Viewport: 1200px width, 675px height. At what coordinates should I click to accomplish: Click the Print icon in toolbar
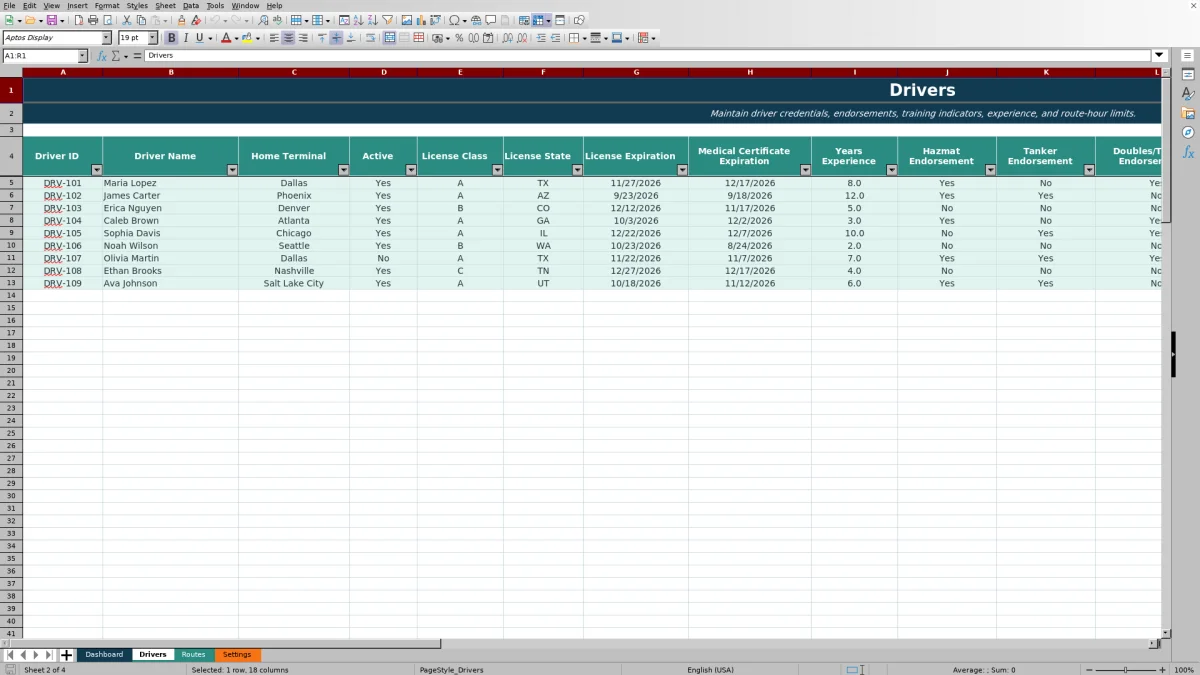click(x=93, y=20)
